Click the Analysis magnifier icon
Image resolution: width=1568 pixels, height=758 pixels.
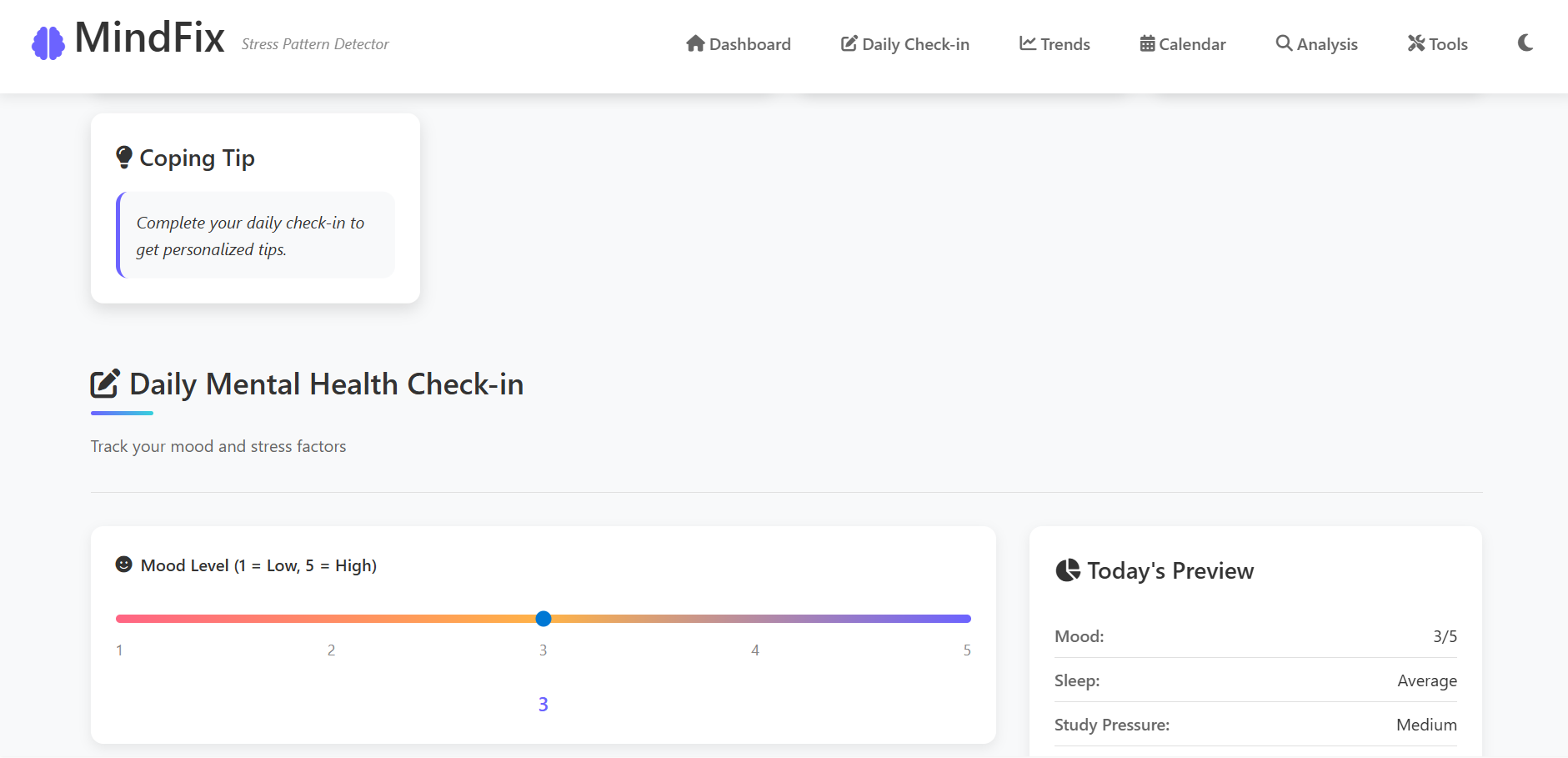(x=1284, y=43)
